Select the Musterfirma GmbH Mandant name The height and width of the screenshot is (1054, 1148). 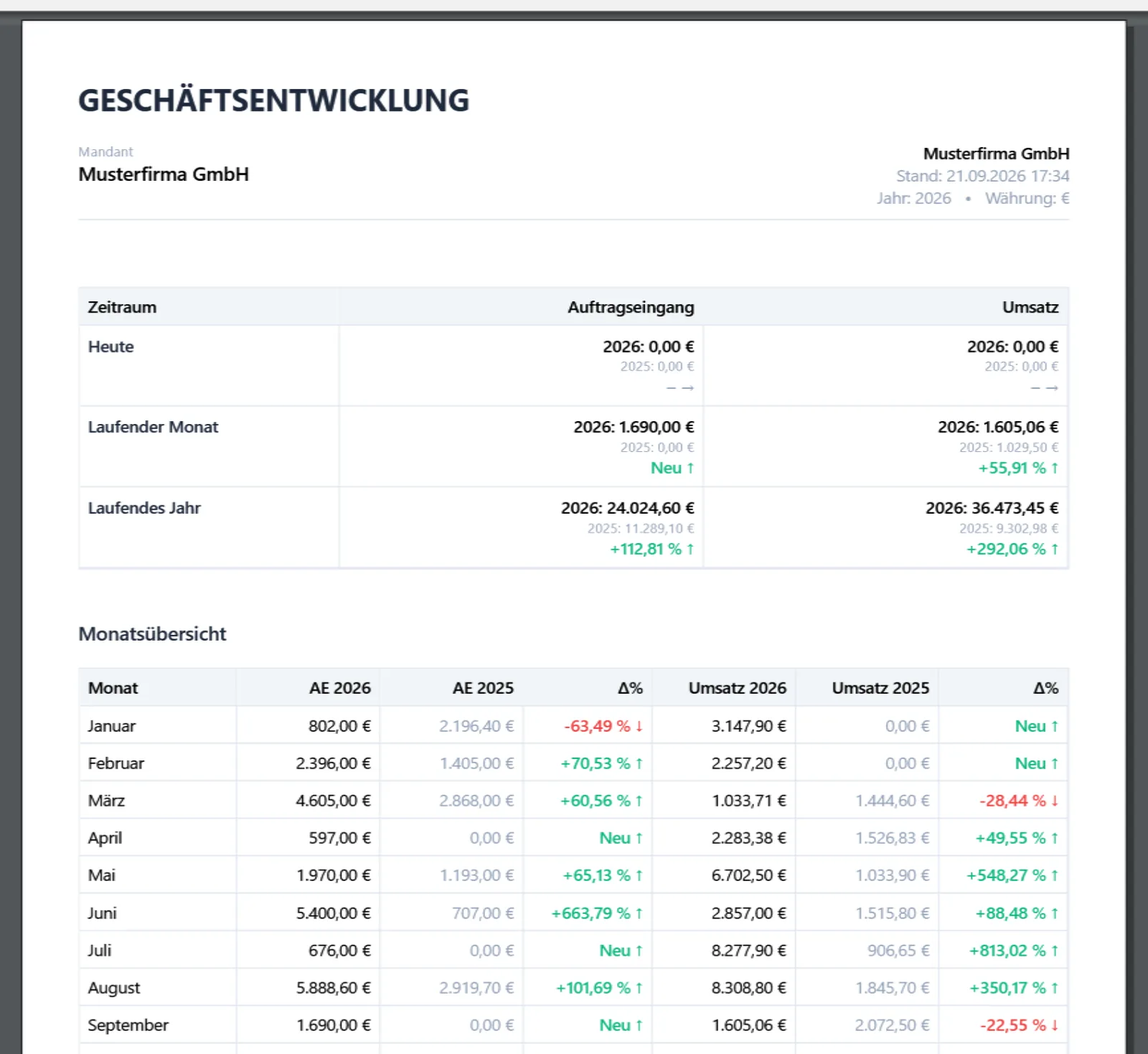pyautogui.click(x=164, y=174)
